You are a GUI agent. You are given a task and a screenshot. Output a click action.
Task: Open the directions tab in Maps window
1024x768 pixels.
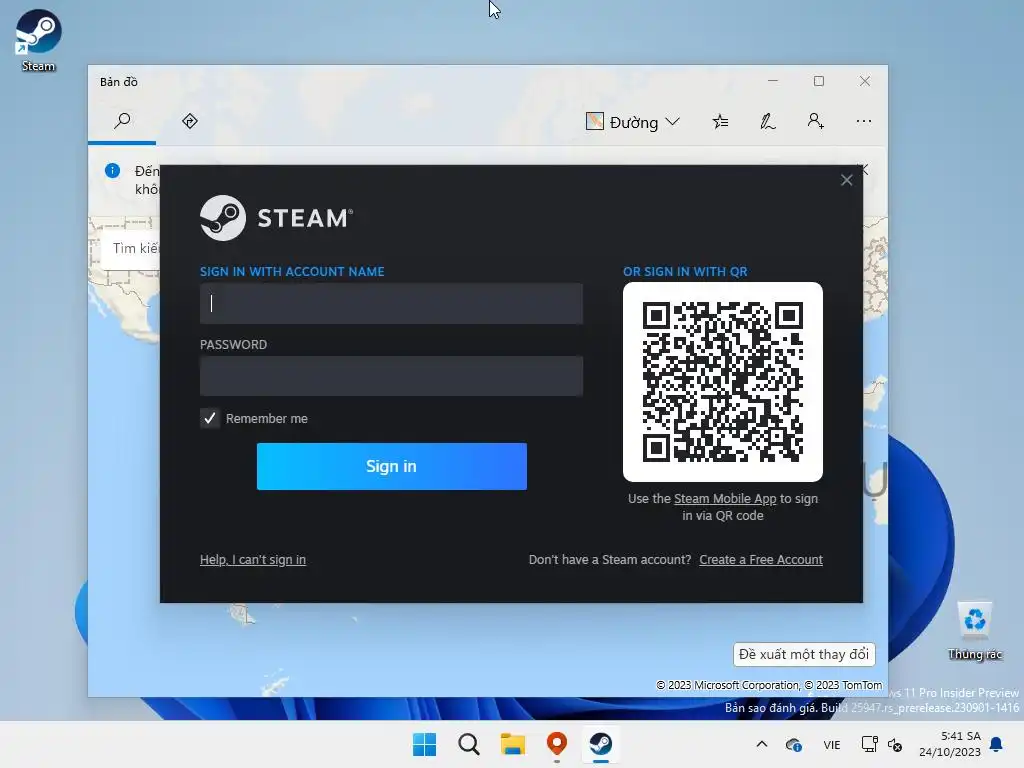[x=189, y=121]
